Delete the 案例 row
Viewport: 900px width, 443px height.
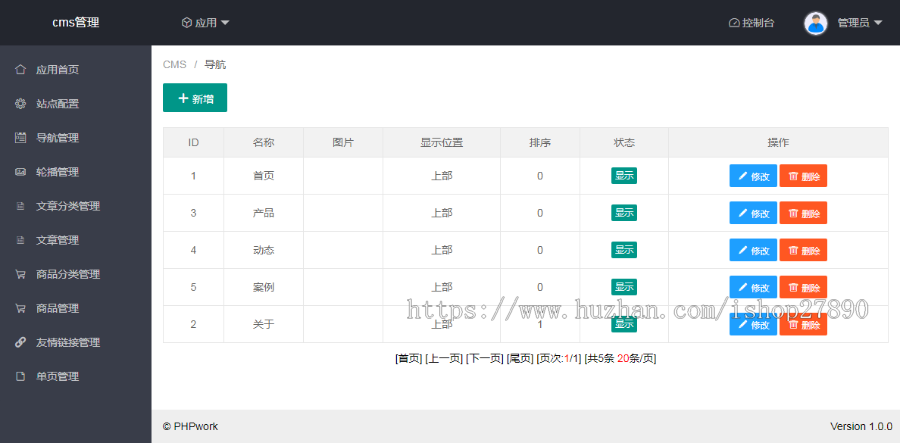pyautogui.click(x=804, y=287)
